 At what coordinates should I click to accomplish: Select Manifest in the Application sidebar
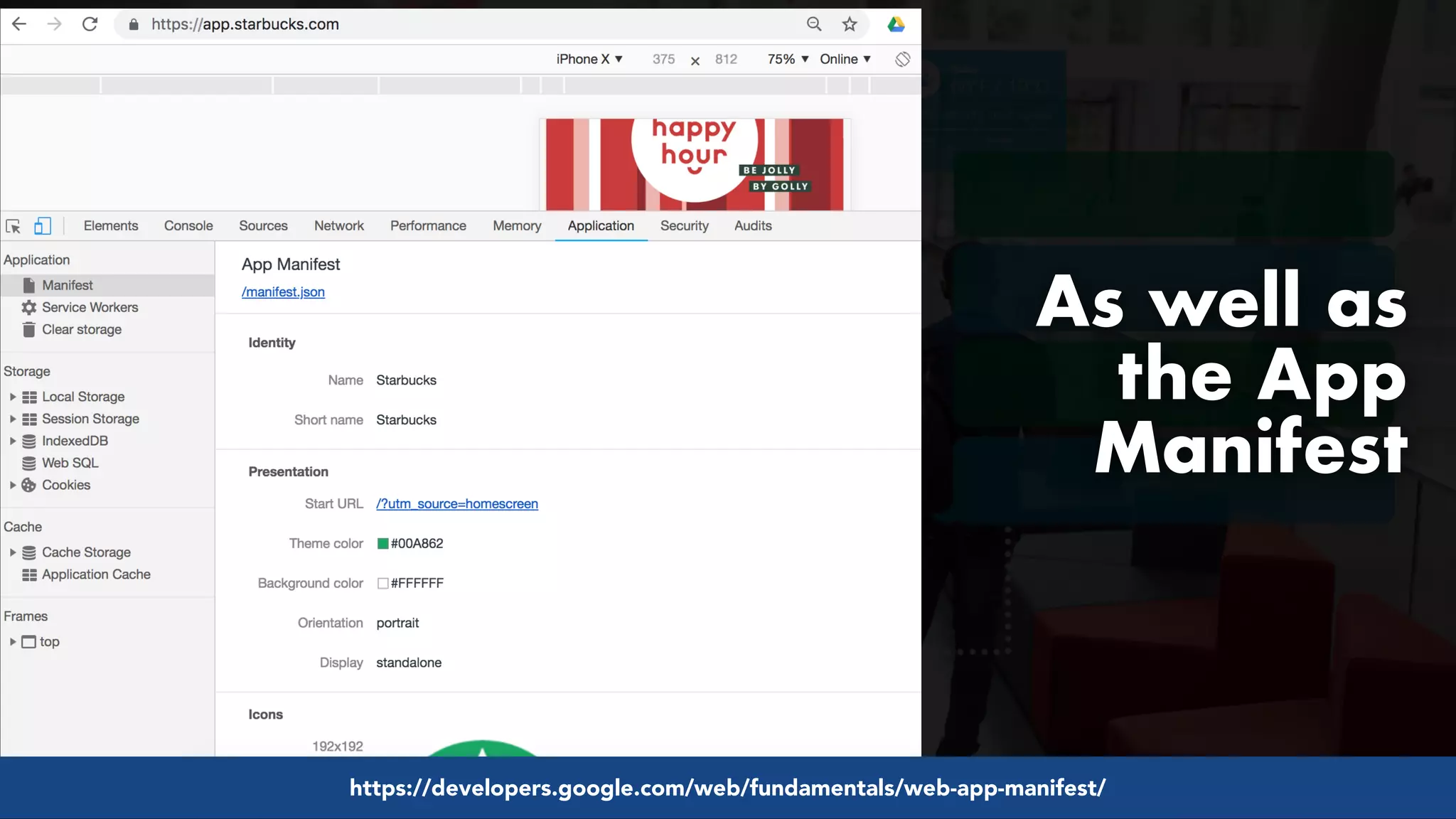pos(107,285)
